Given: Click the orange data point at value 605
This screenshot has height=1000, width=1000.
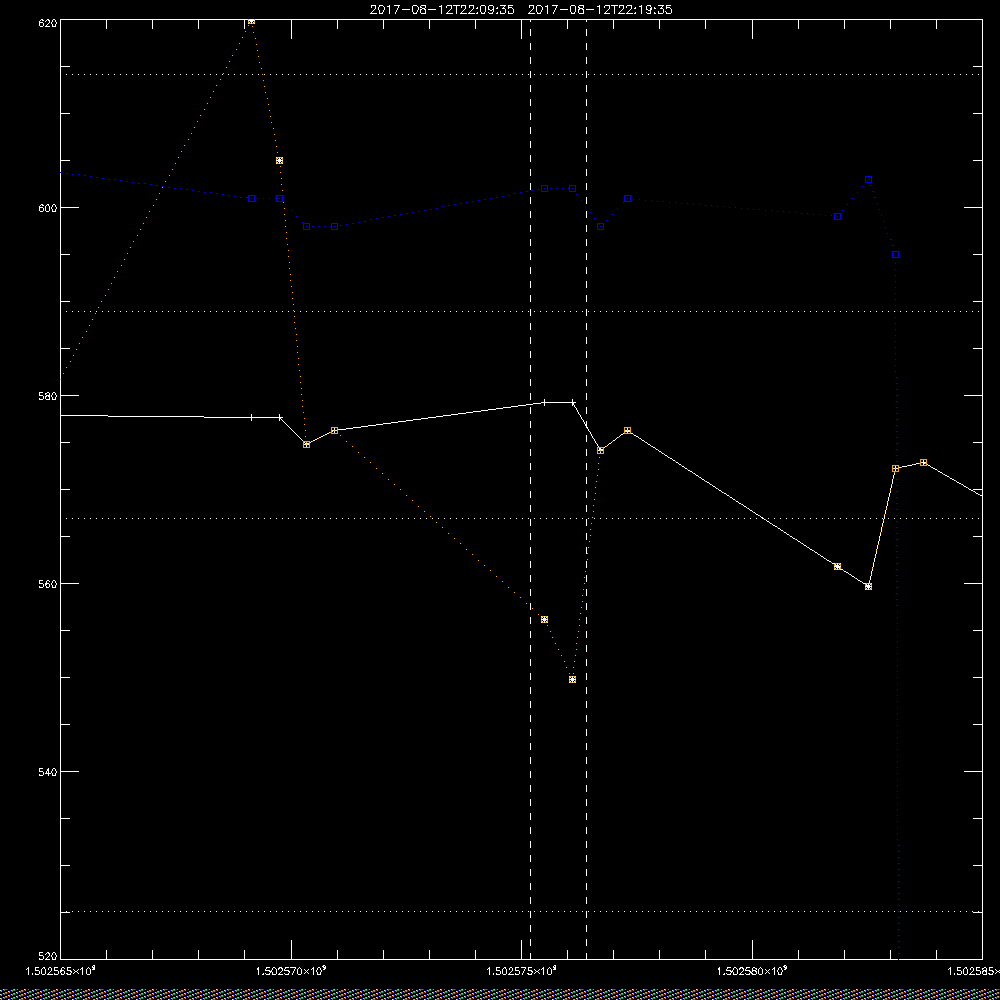Looking at the screenshot, I should 279,161.
